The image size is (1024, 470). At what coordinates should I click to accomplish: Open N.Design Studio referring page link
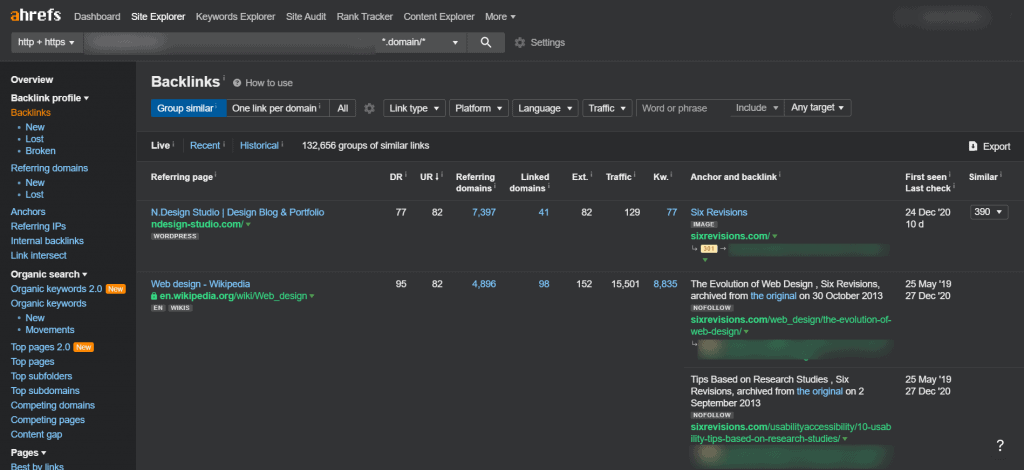[x=237, y=212]
